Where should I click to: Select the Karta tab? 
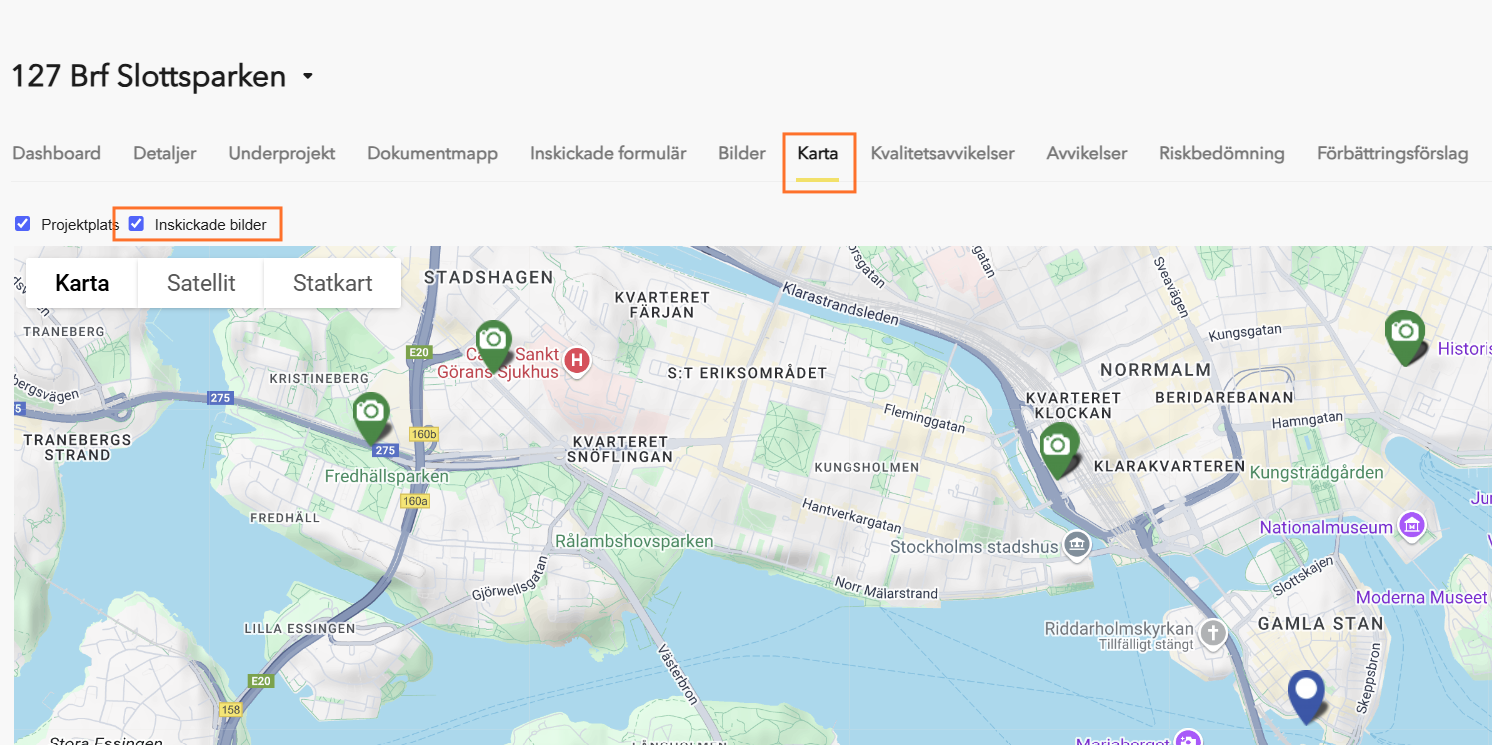point(818,154)
